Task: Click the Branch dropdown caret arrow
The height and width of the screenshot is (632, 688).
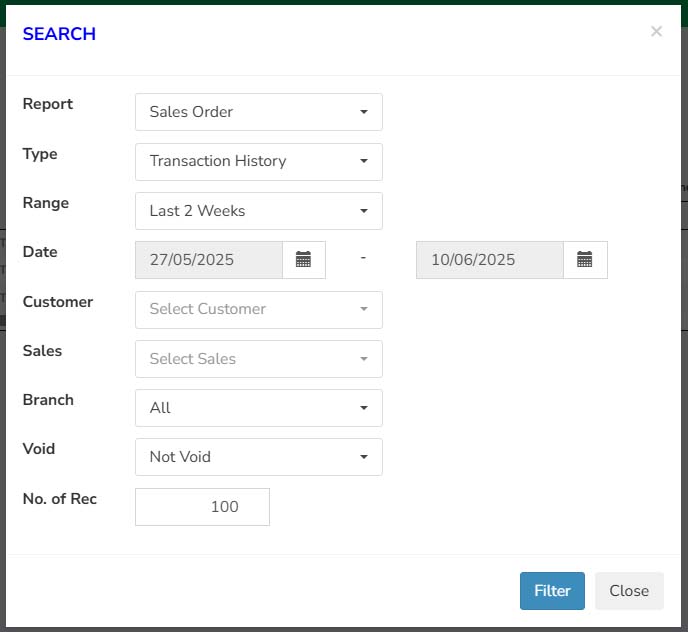Action: click(x=364, y=408)
